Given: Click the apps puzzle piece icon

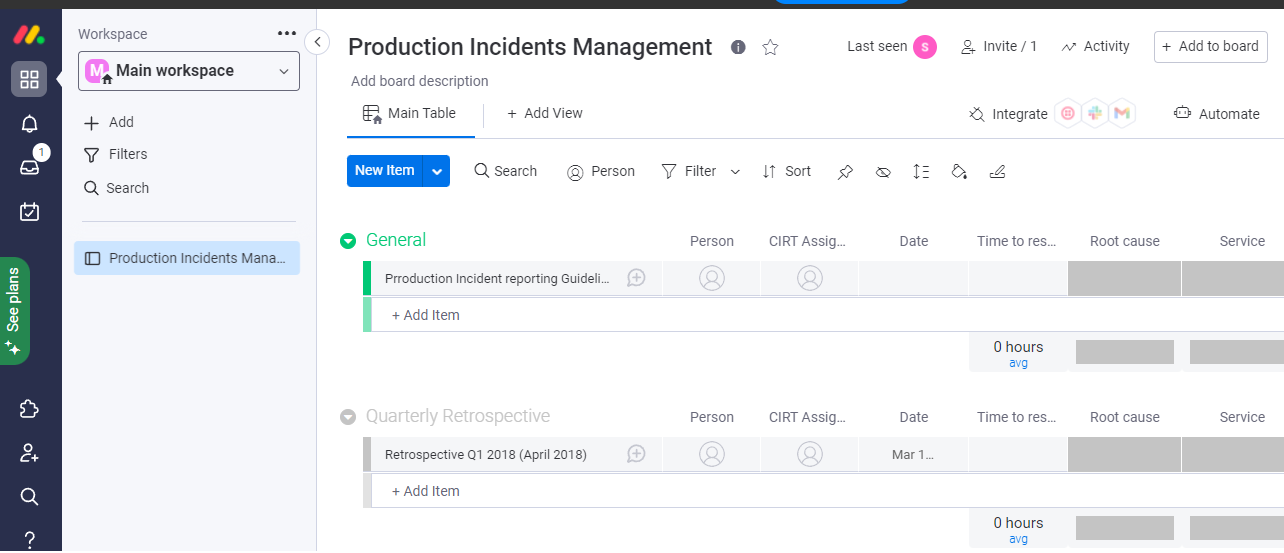Looking at the screenshot, I should pyautogui.click(x=29, y=409).
